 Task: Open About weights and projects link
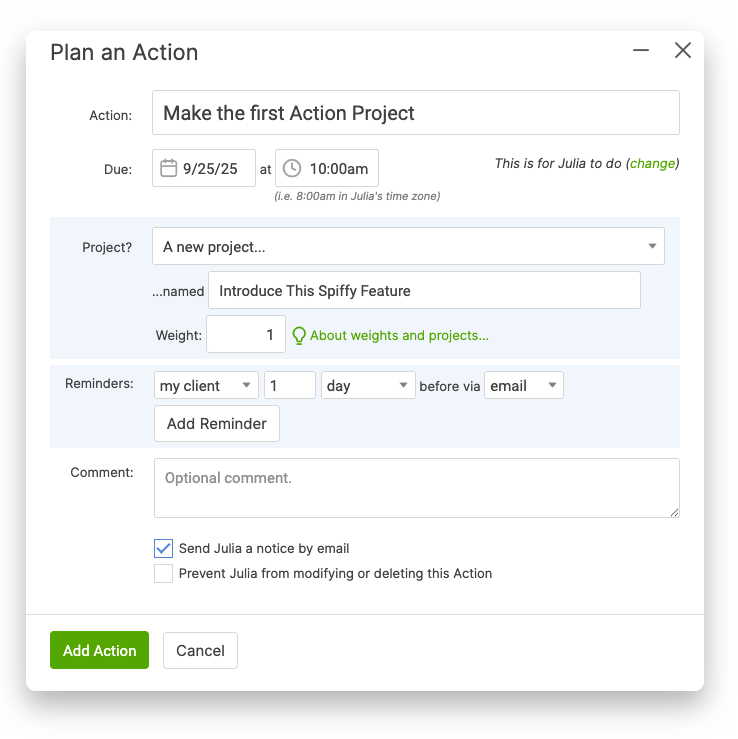(399, 336)
